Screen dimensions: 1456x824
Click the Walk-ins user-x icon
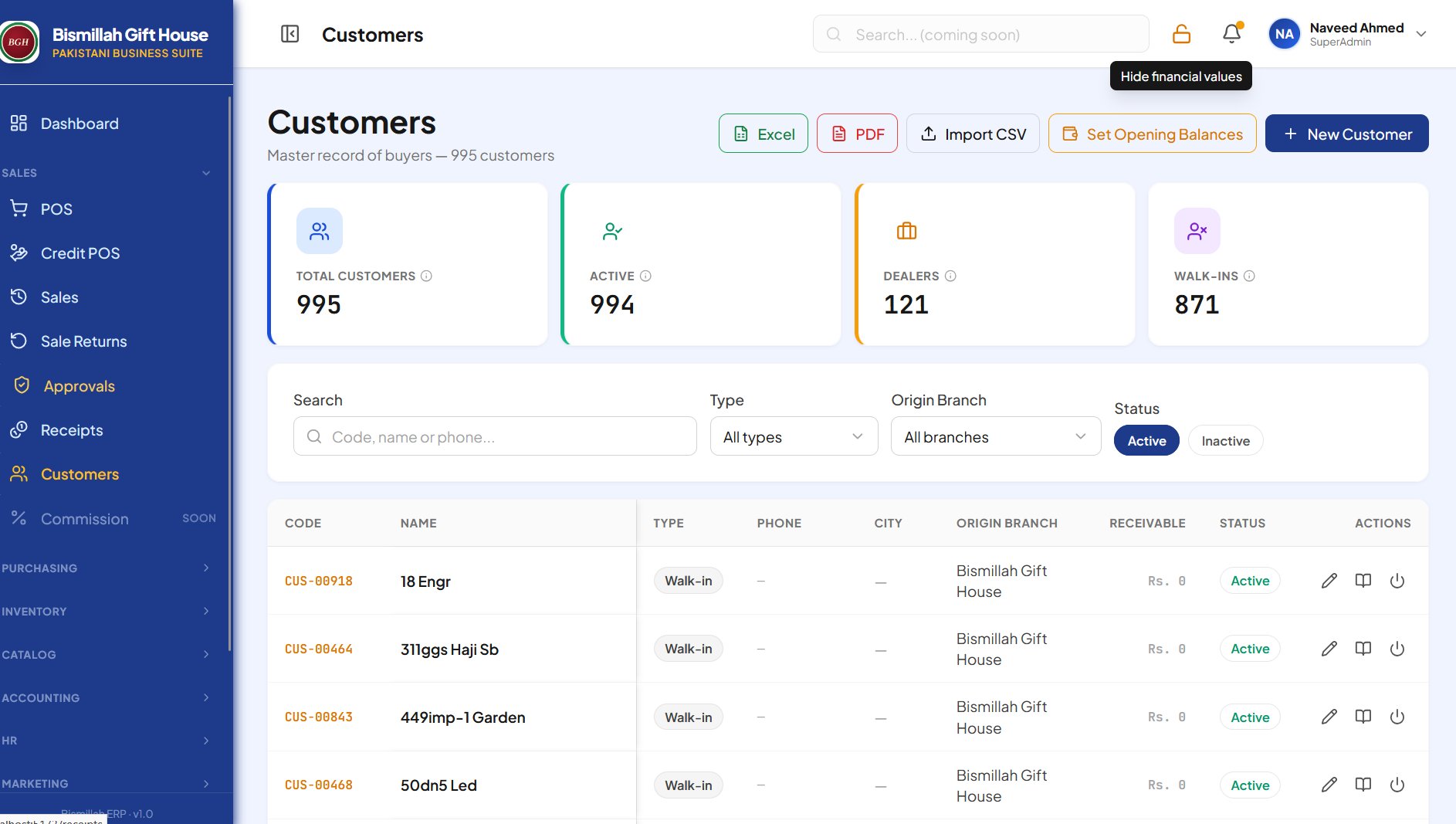pos(1197,231)
